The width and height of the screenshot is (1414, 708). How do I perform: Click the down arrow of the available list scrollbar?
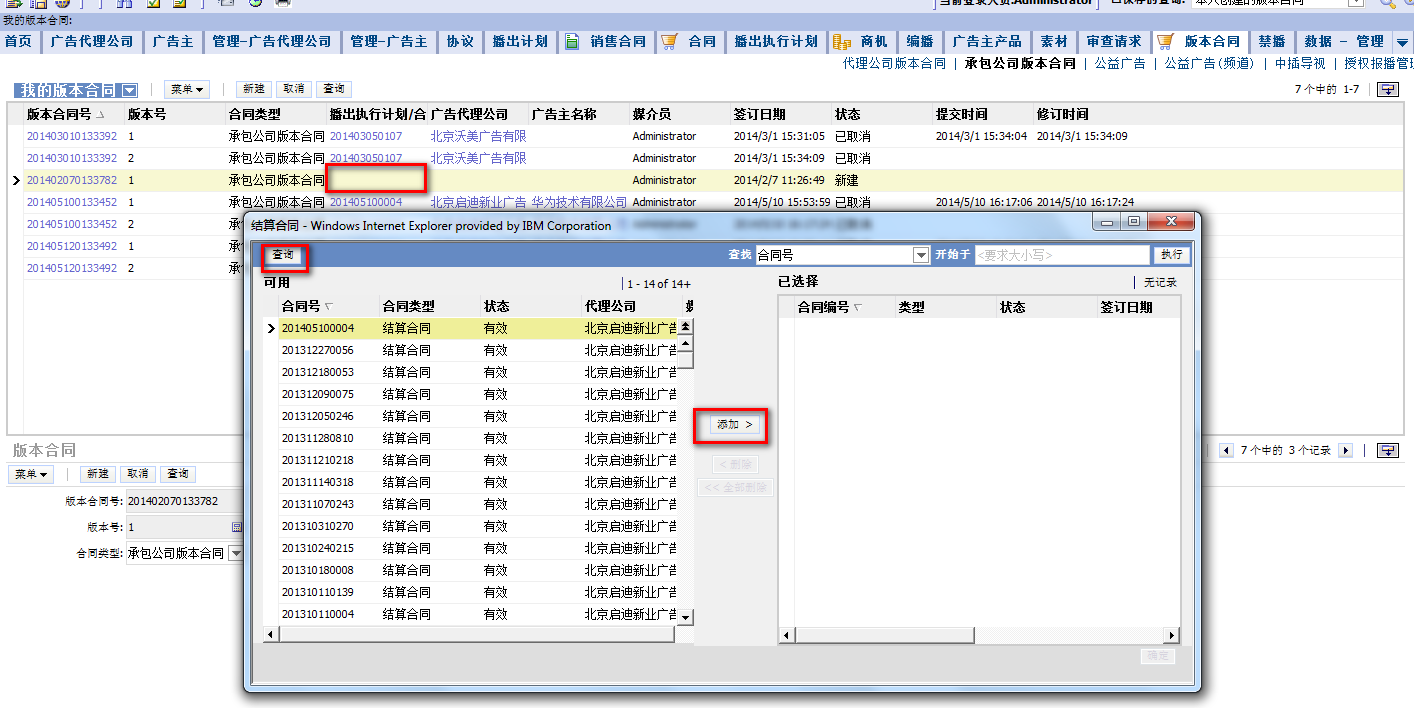click(x=686, y=617)
